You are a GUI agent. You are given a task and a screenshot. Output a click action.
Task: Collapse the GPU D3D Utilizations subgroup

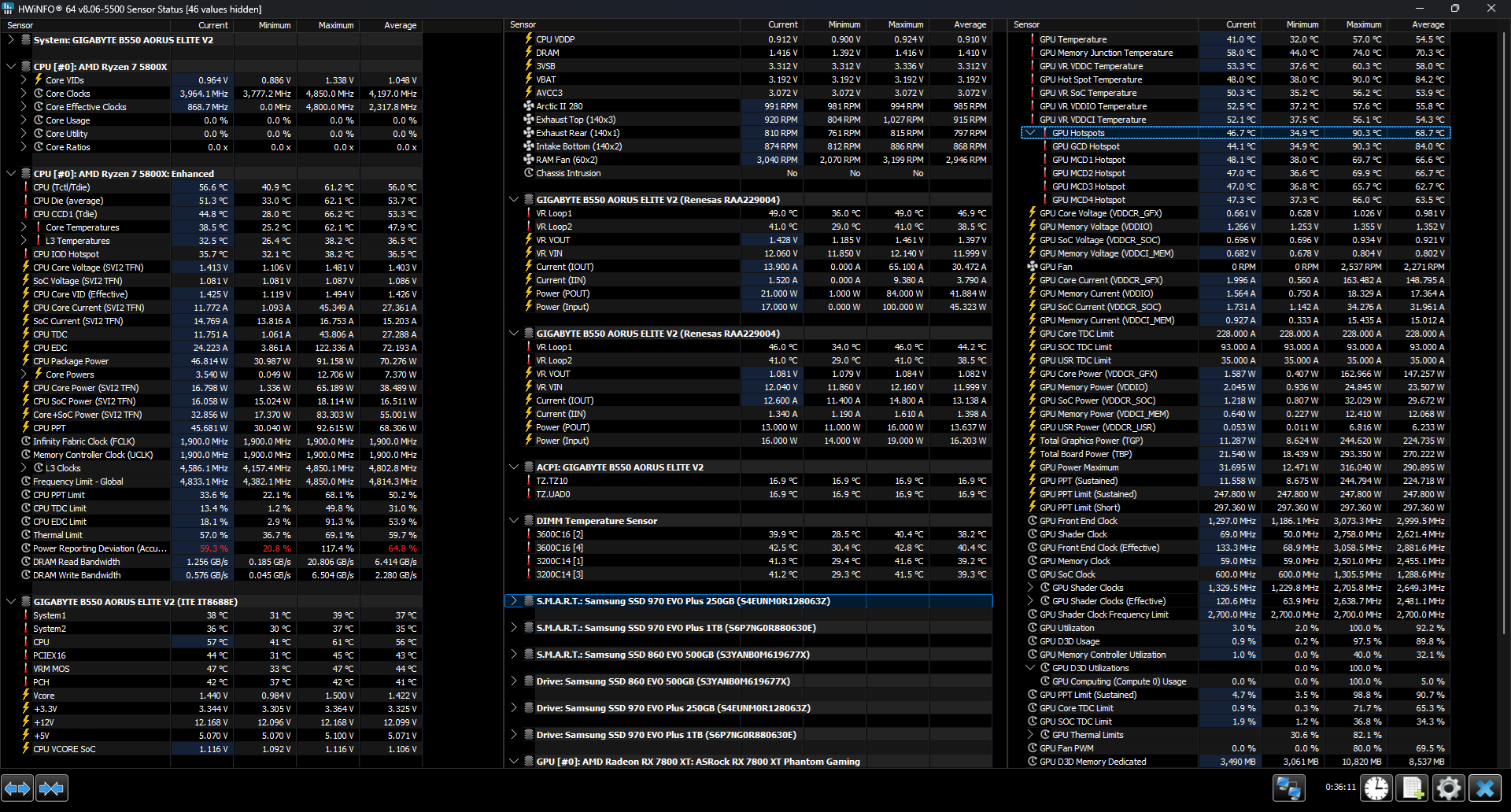point(1030,668)
